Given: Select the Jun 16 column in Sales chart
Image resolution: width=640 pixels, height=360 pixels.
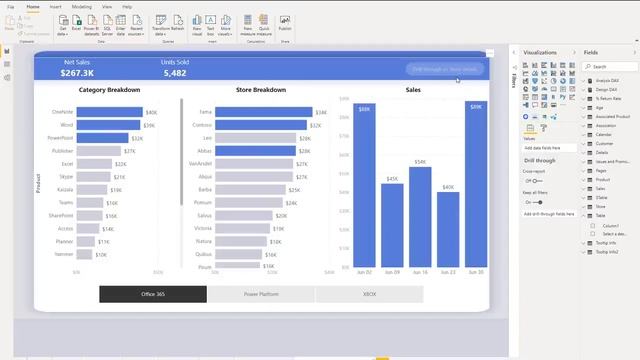Looking at the screenshot, I should (420, 217).
